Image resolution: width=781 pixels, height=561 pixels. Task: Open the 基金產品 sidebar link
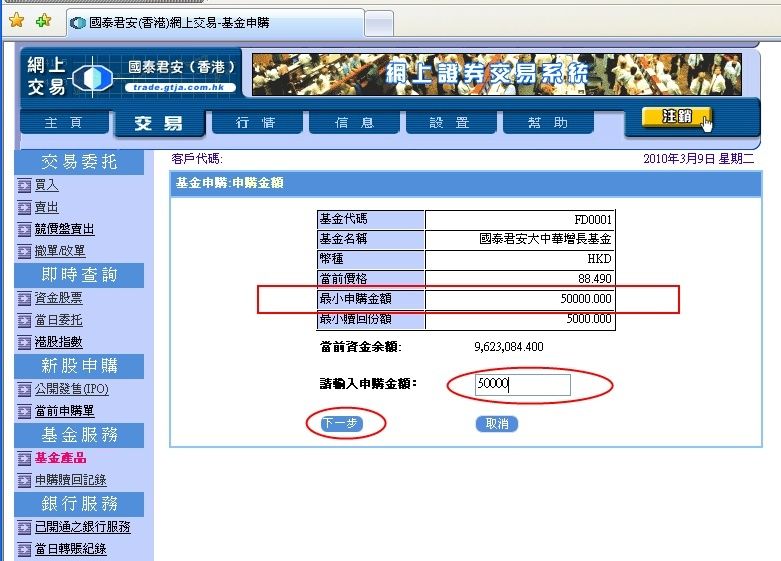click(60, 458)
